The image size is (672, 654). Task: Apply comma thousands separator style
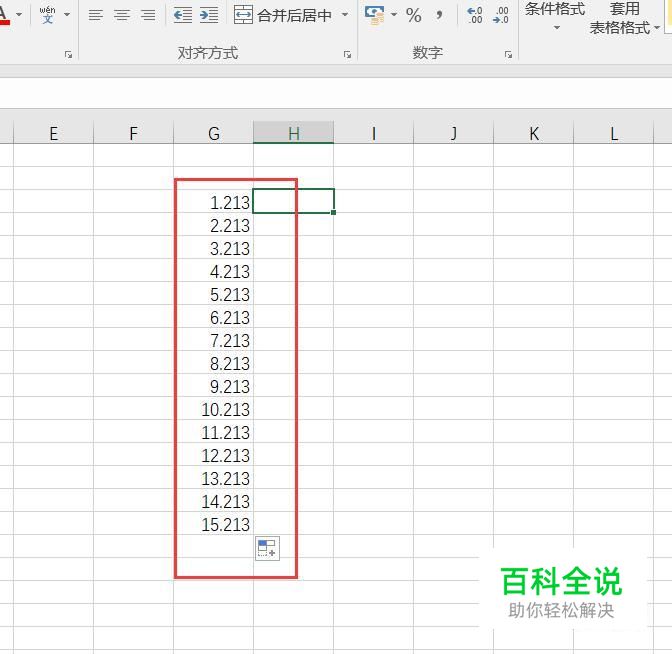click(x=439, y=15)
